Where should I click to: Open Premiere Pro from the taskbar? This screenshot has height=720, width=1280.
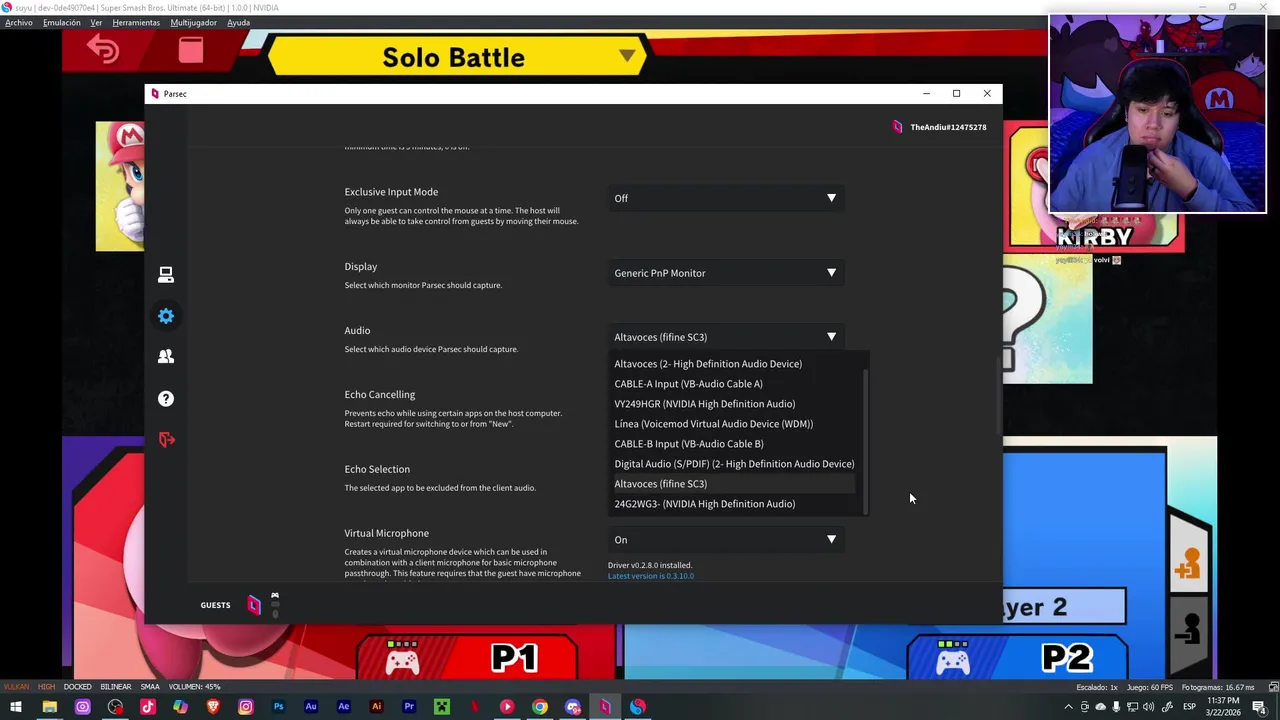tap(409, 707)
